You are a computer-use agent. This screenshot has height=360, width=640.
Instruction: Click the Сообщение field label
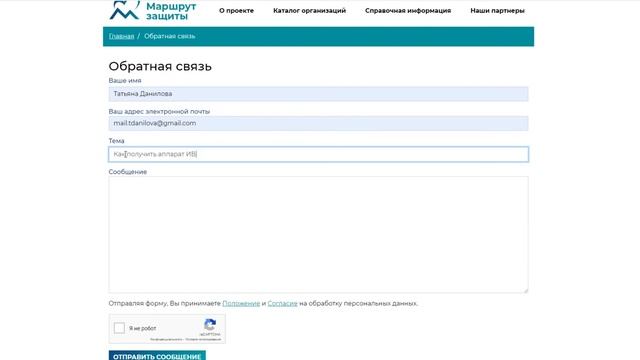click(x=128, y=172)
